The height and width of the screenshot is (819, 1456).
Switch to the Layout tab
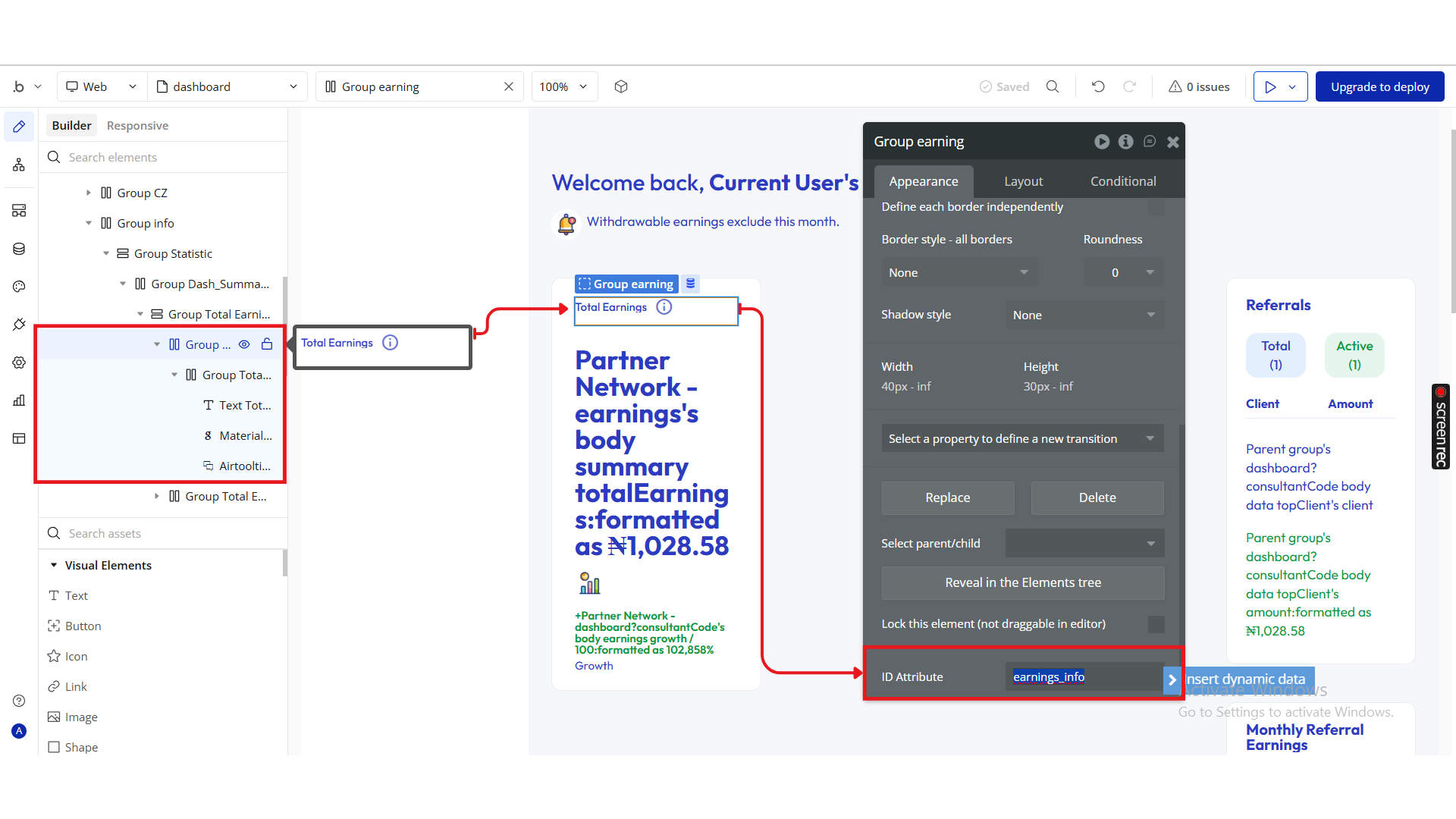point(1023,181)
